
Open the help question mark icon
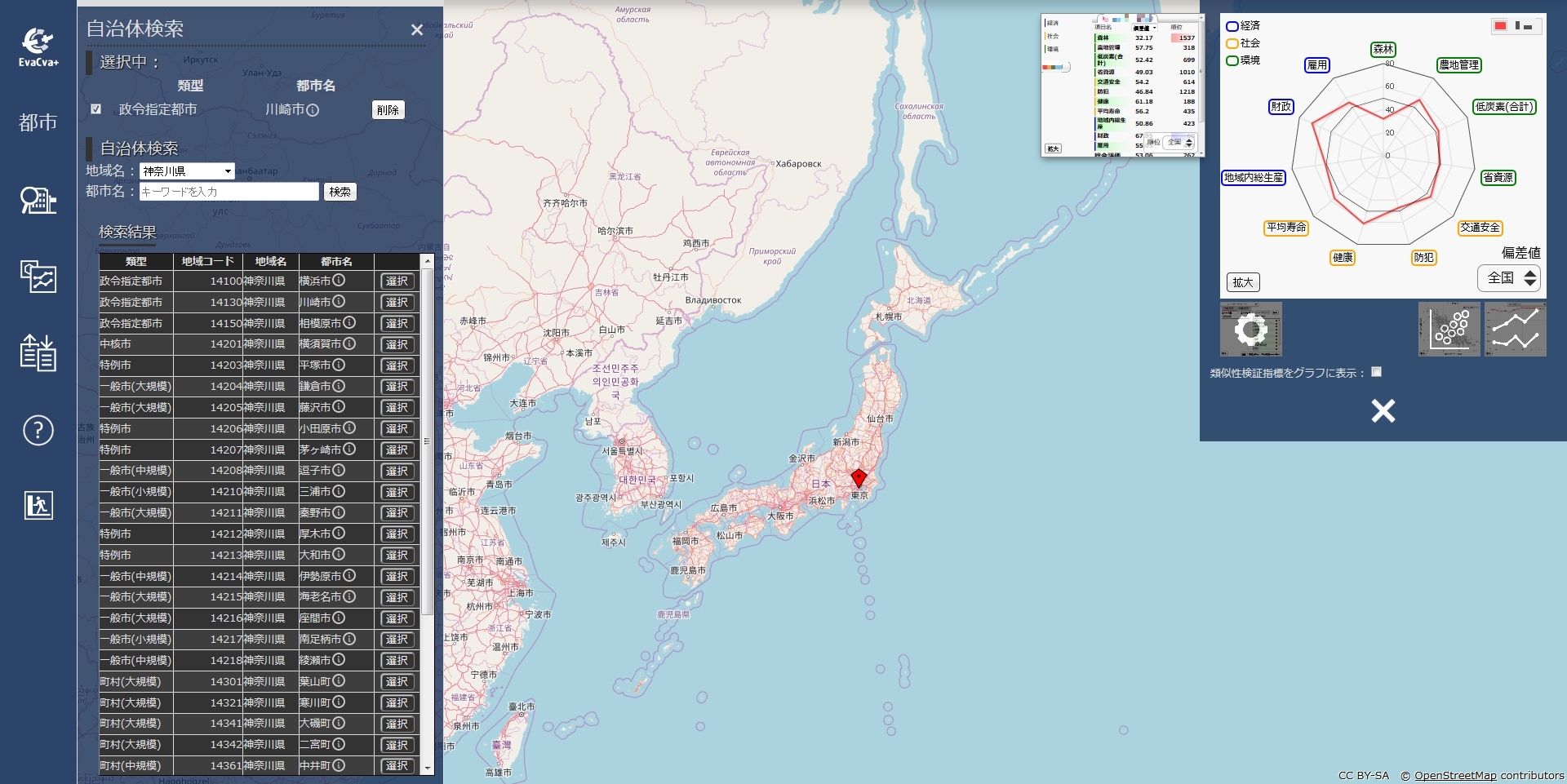tap(38, 430)
